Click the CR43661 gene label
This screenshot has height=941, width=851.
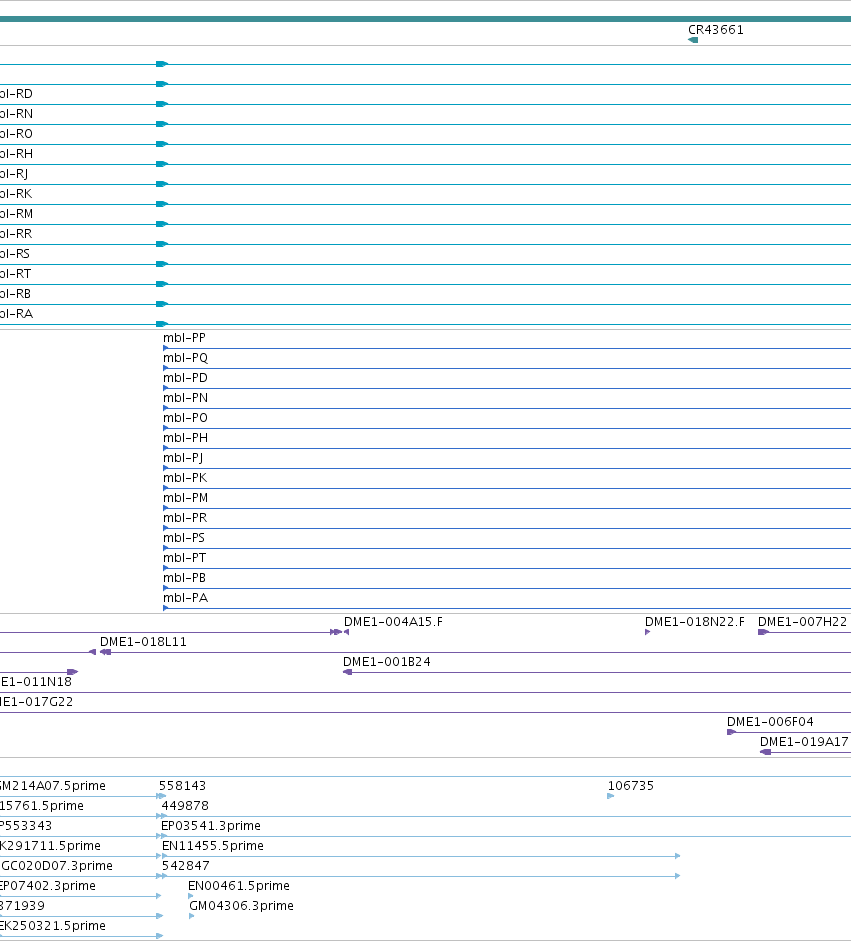pyautogui.click(x=715, y=30)
